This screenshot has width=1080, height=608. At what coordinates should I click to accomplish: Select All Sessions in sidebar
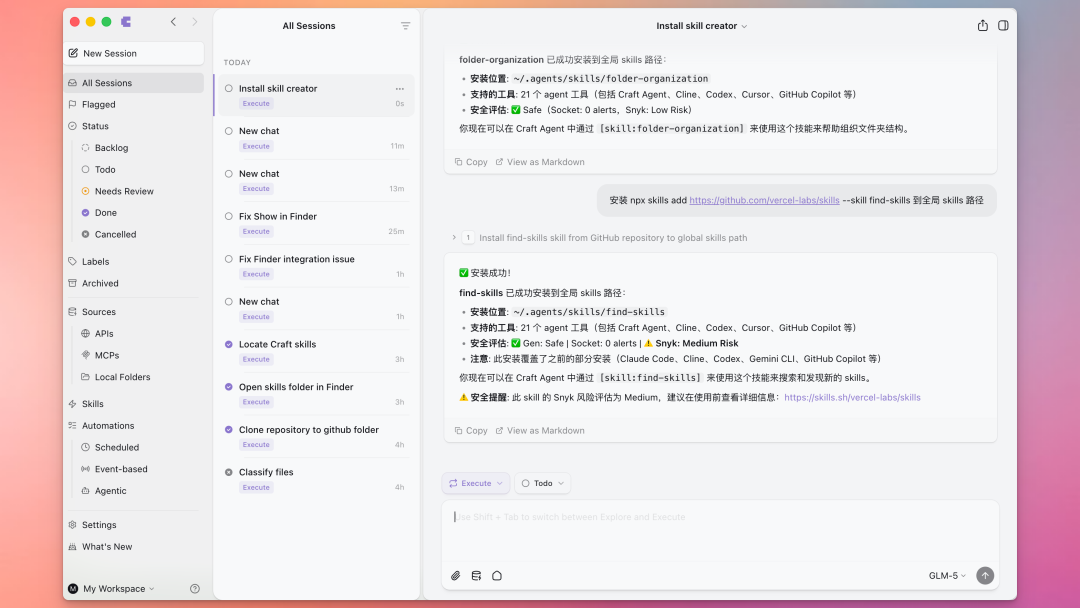pyautogui.click(x=134, y=83)
